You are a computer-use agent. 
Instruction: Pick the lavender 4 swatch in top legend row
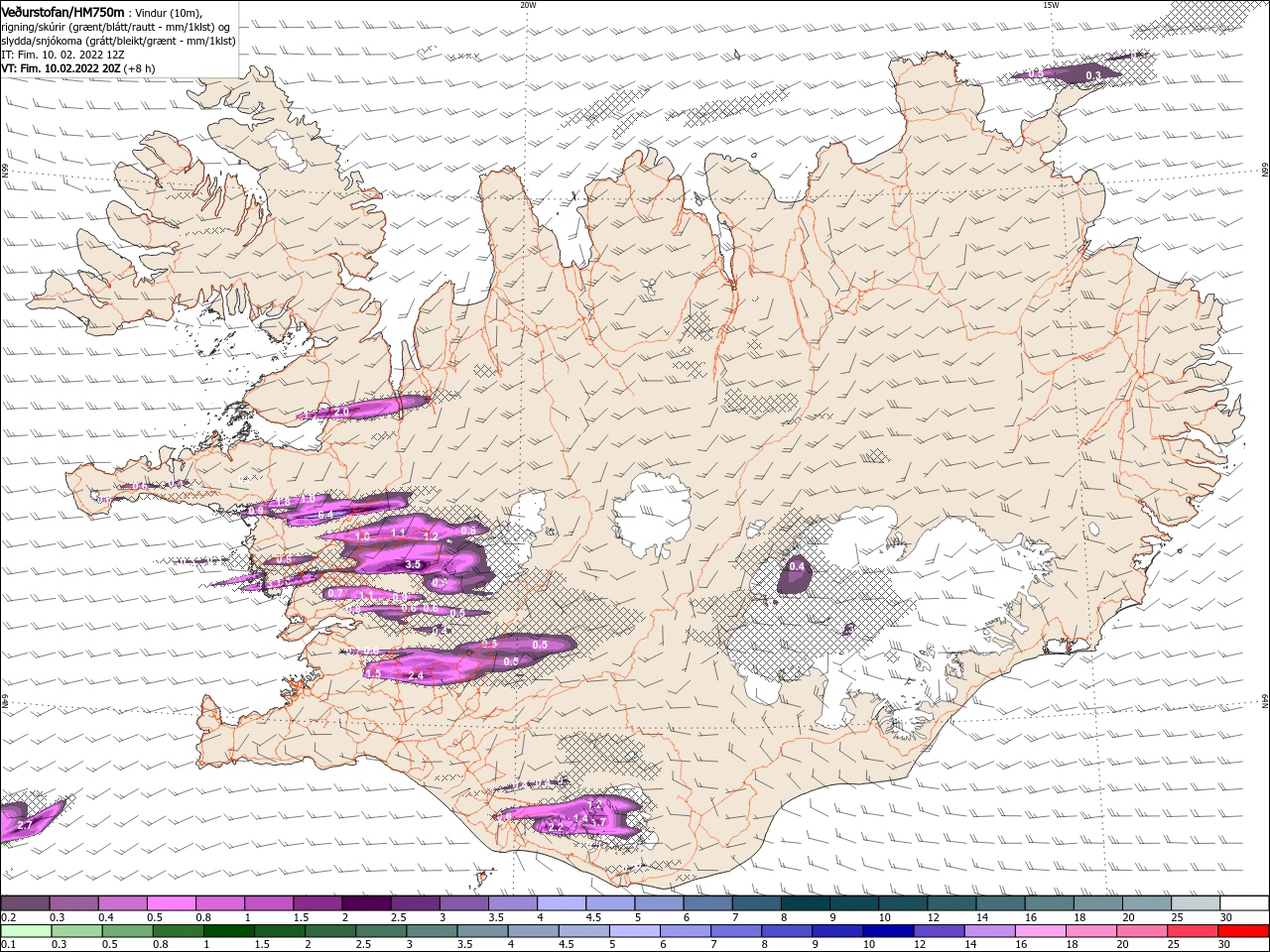tap(561, 903)
